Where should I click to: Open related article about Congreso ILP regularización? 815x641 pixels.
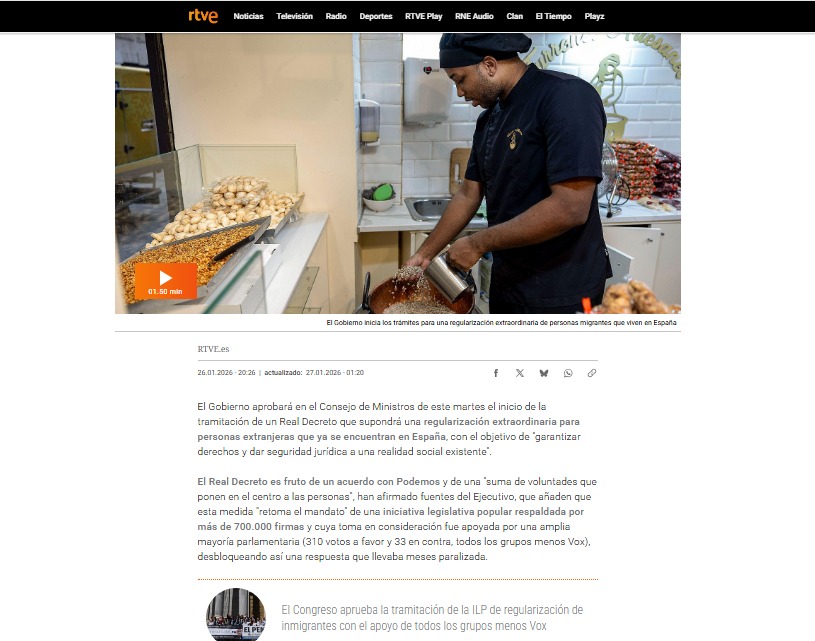[x=432, y=618]
